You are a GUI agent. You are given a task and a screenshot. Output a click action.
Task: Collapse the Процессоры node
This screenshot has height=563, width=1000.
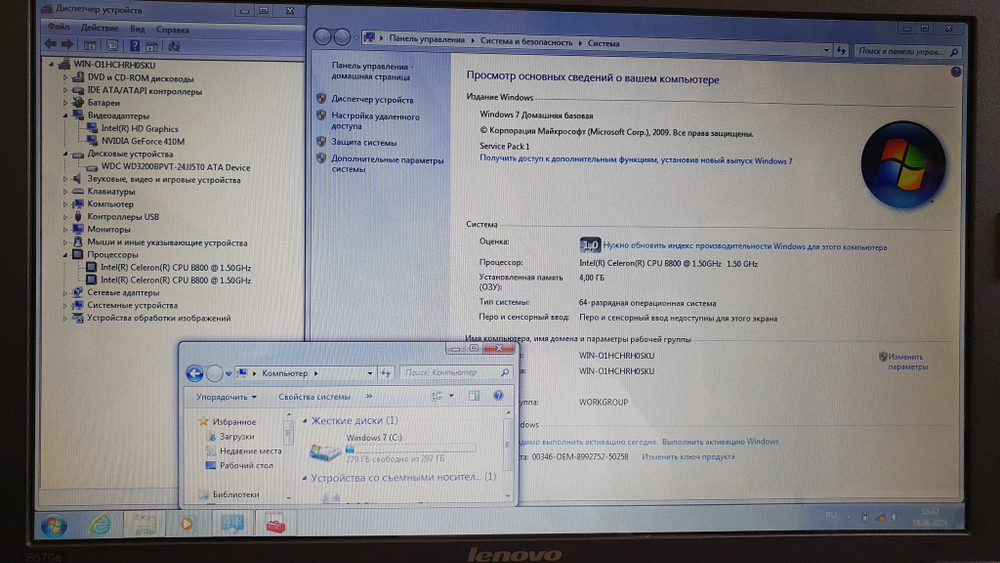tap(65, 254)
